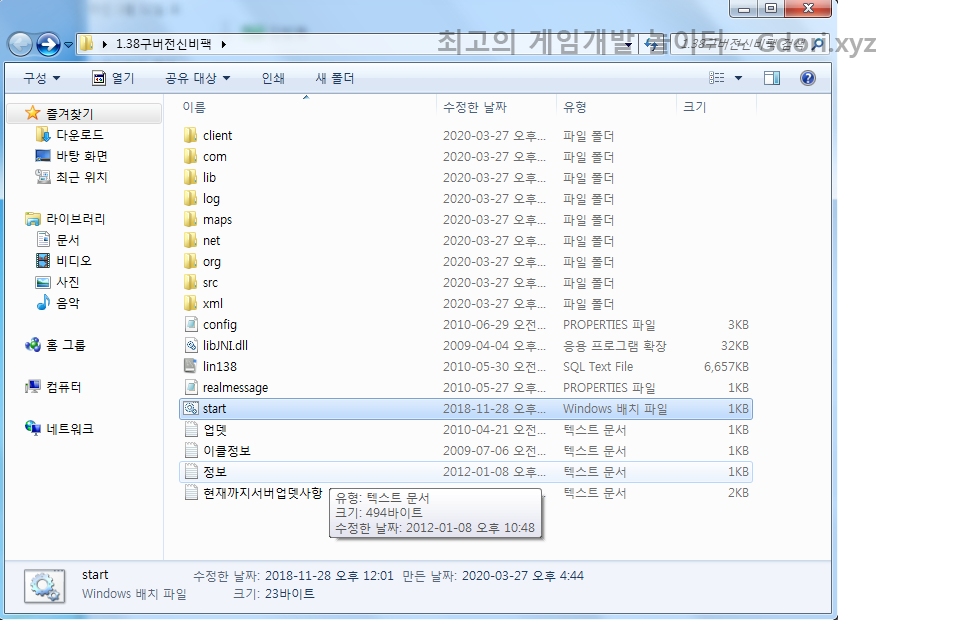Select the realmessage properties file icon
The width and height of the screenshot is (960, 620).
[x=191, y=387]
